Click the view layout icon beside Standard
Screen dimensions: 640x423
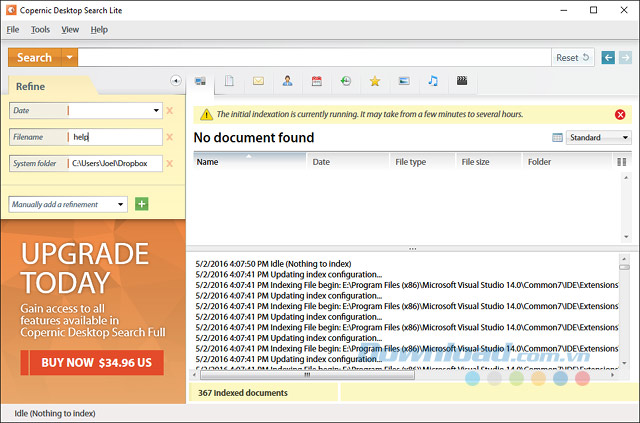click(557, 138)
